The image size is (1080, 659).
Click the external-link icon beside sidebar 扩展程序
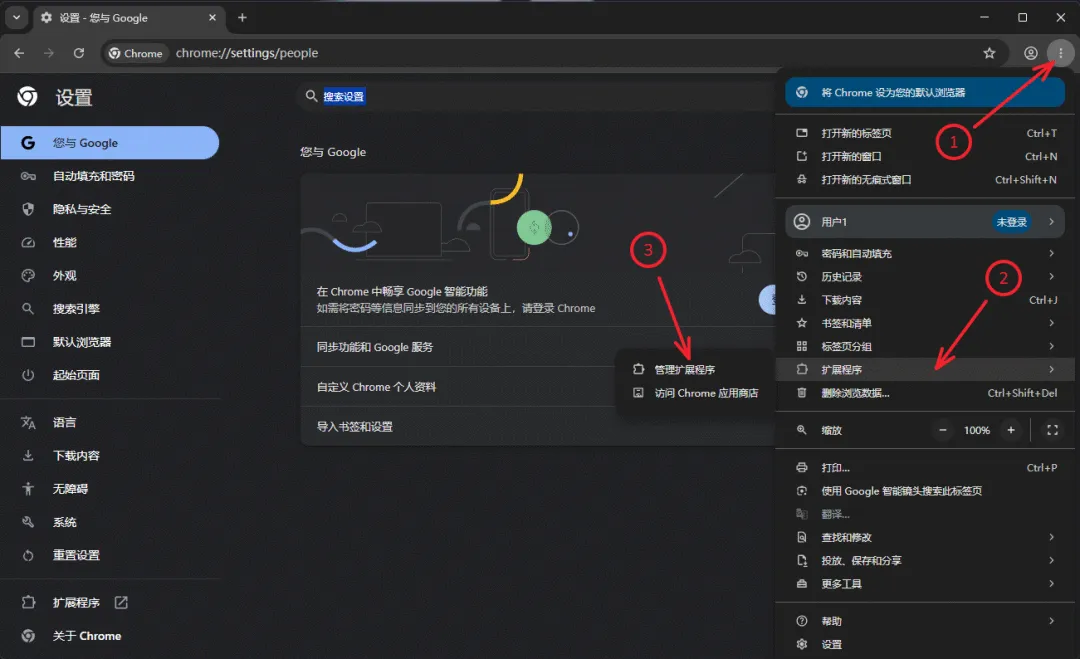121,603
